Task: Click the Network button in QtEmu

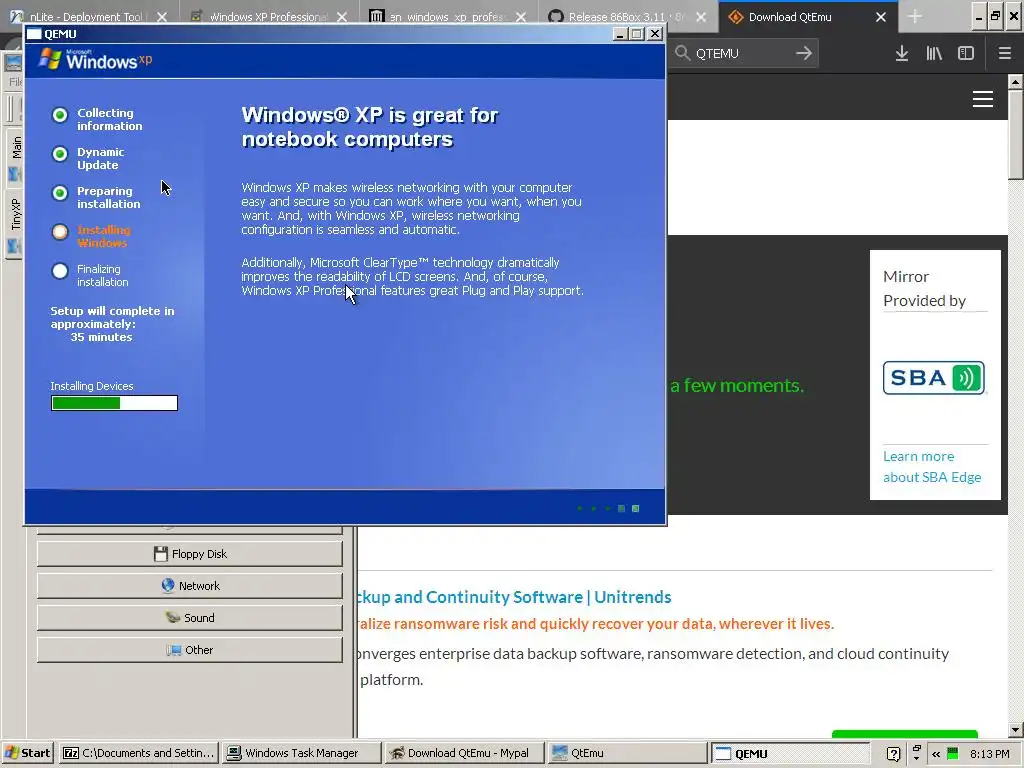Action: [189, 586]
